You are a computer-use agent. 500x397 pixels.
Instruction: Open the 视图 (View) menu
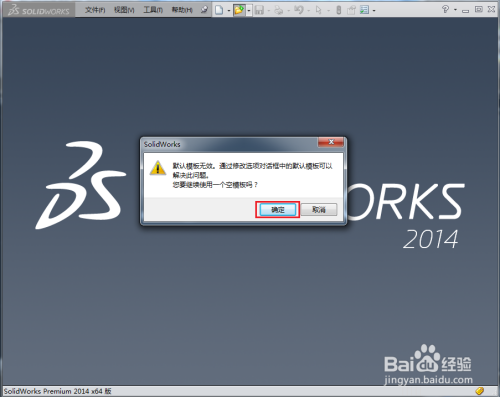tap(124, 10)
